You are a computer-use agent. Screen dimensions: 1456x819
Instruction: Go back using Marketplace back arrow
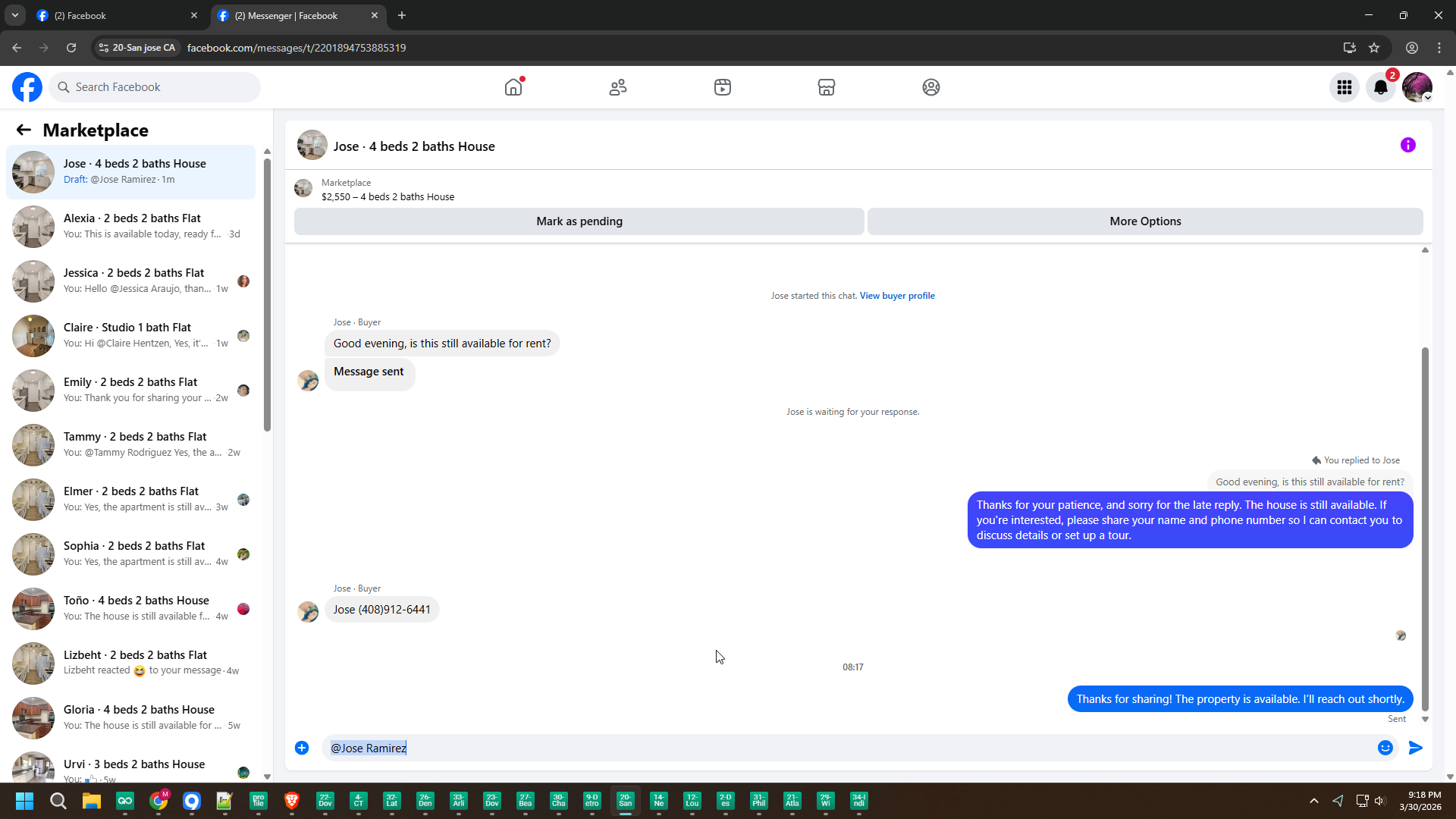(24, 130)
